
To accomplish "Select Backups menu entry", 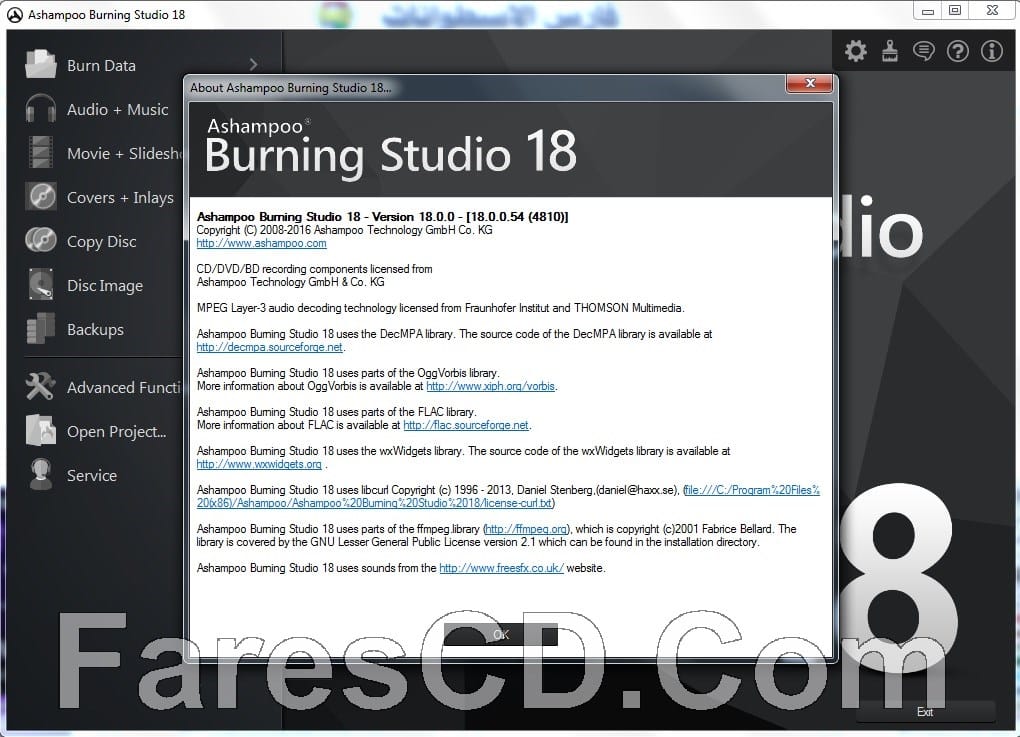I will [95, 330].
